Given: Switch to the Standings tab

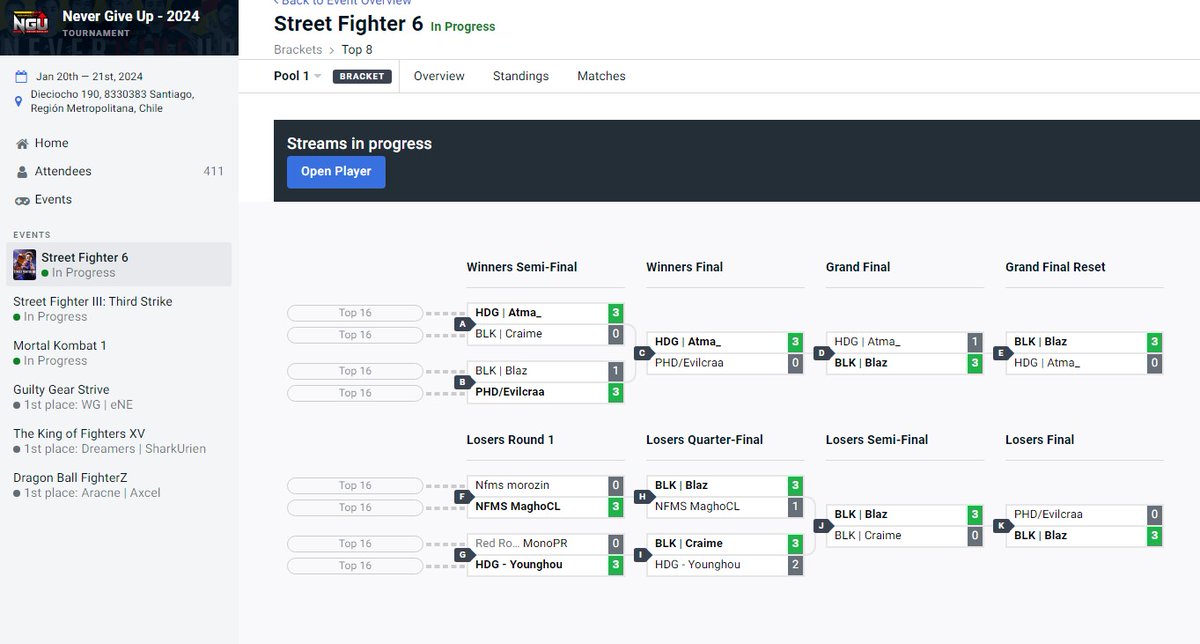Looking at the screenshot, I should click(x=521, y=76).
